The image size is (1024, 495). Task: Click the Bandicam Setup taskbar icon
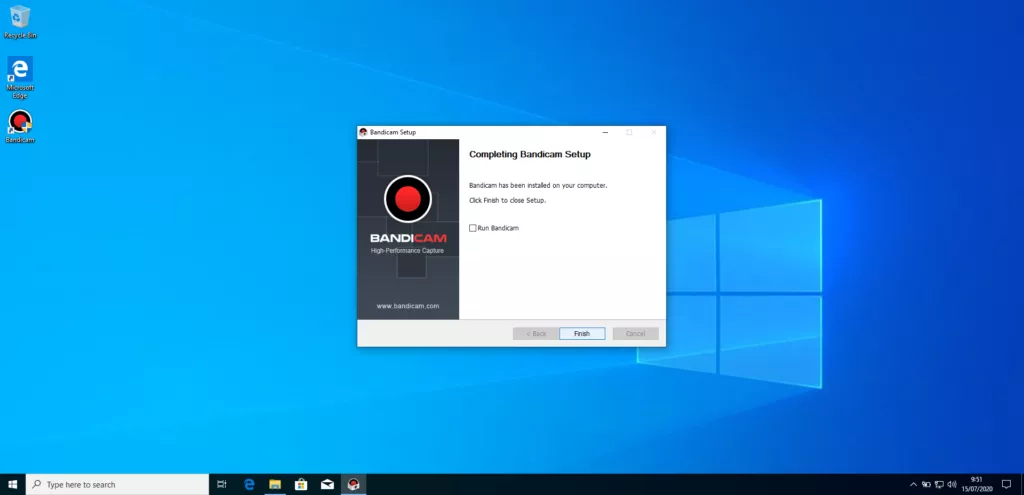(352, 484)
